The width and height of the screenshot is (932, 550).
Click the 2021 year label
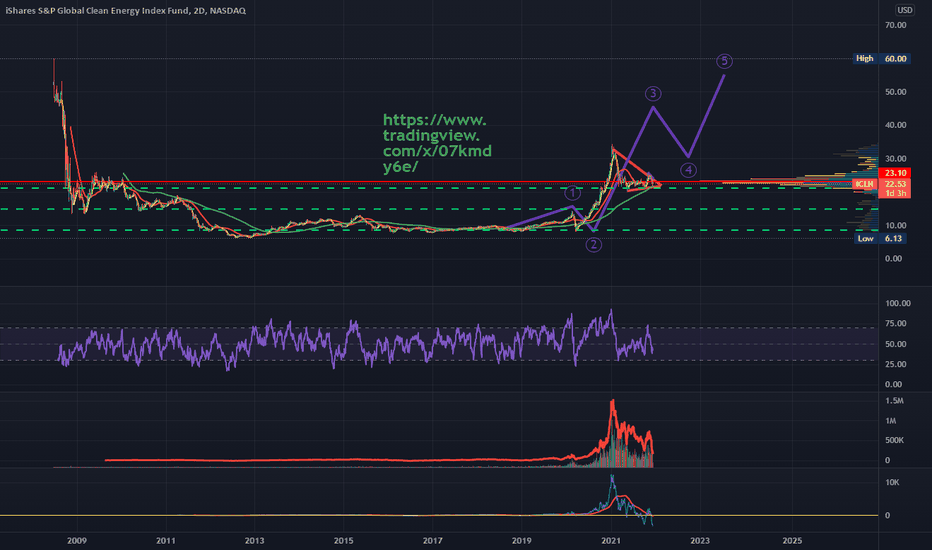[x=610, y=540]
